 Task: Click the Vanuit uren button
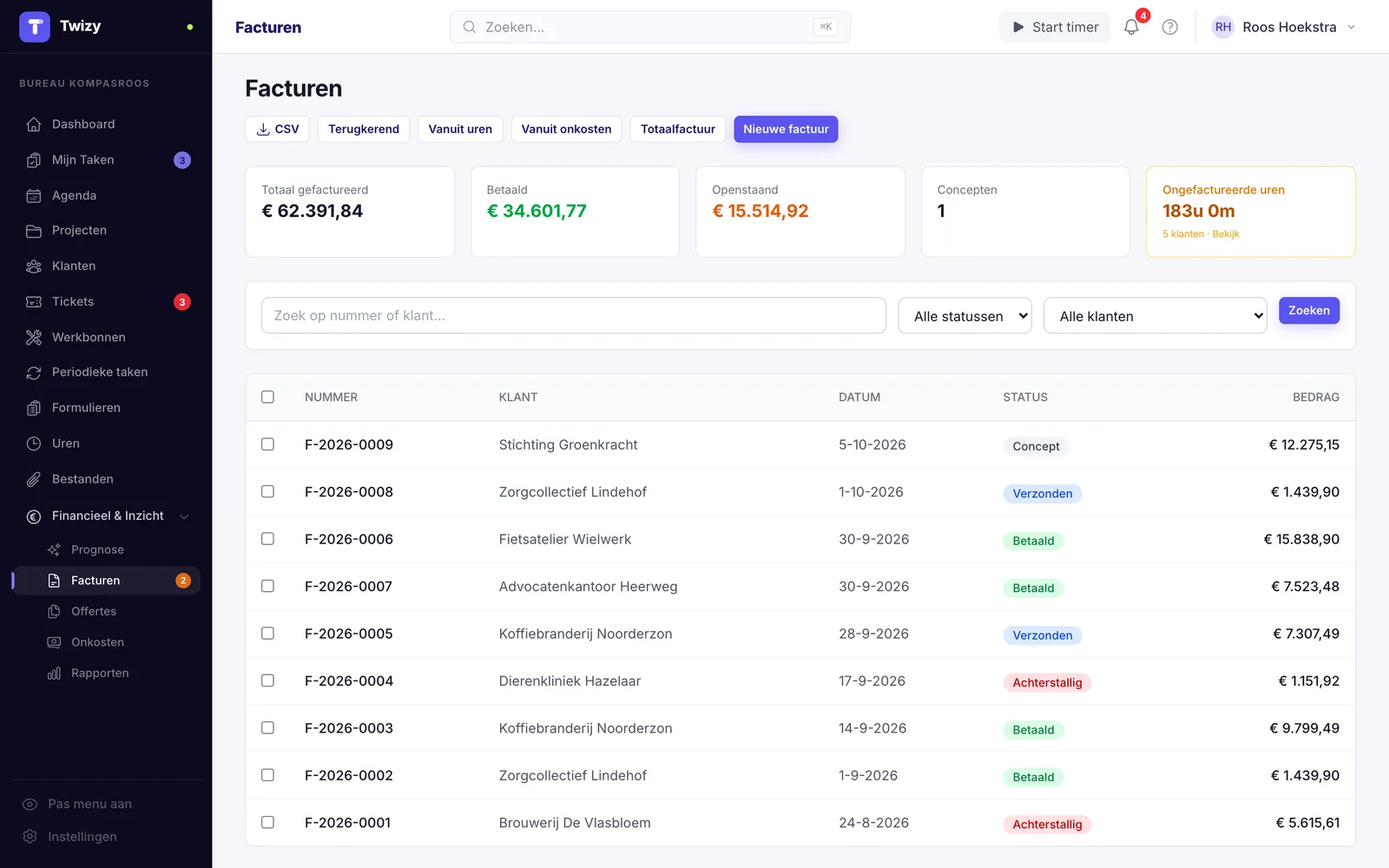[460, 129]
